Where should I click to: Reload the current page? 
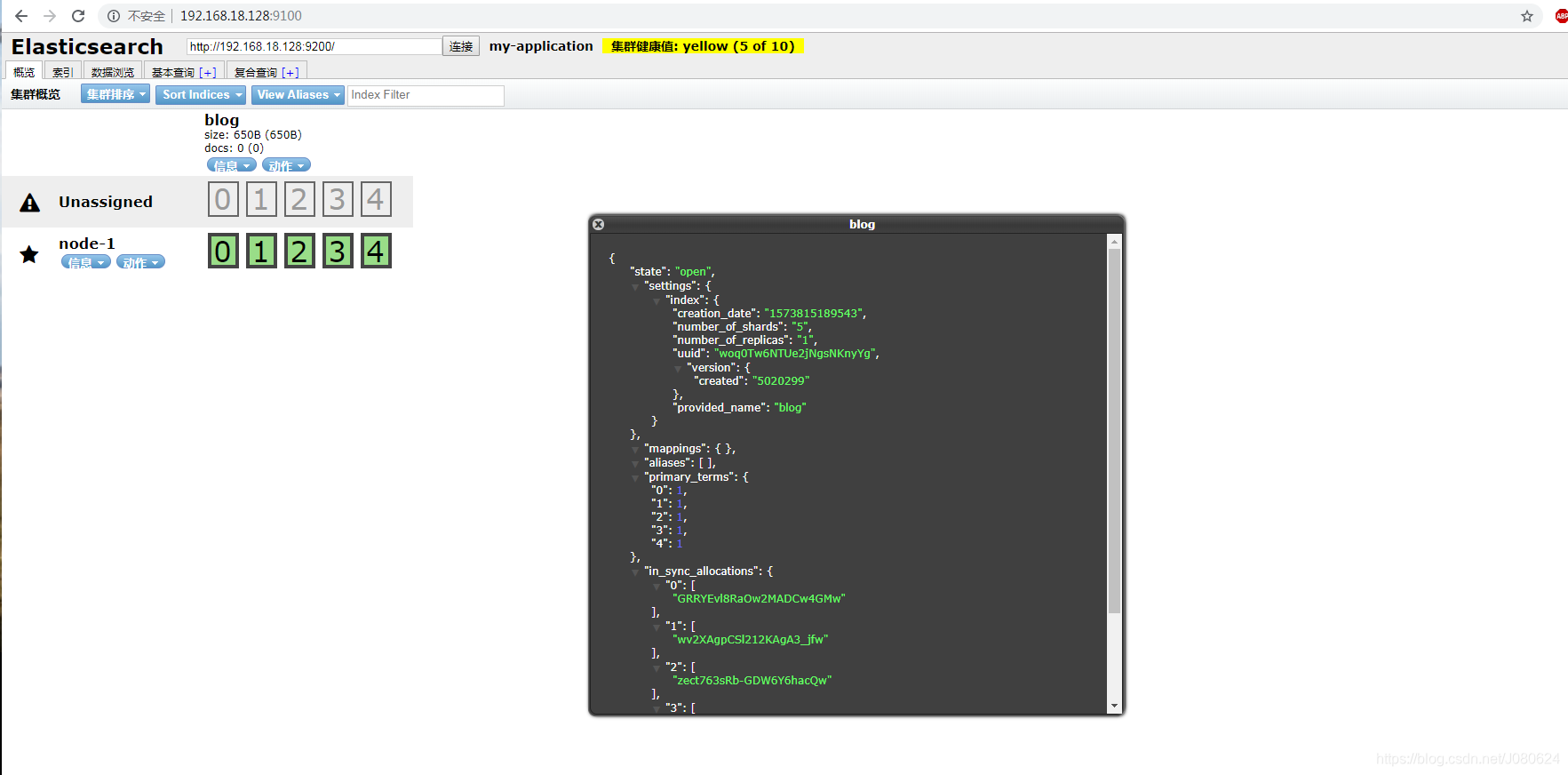78,16
